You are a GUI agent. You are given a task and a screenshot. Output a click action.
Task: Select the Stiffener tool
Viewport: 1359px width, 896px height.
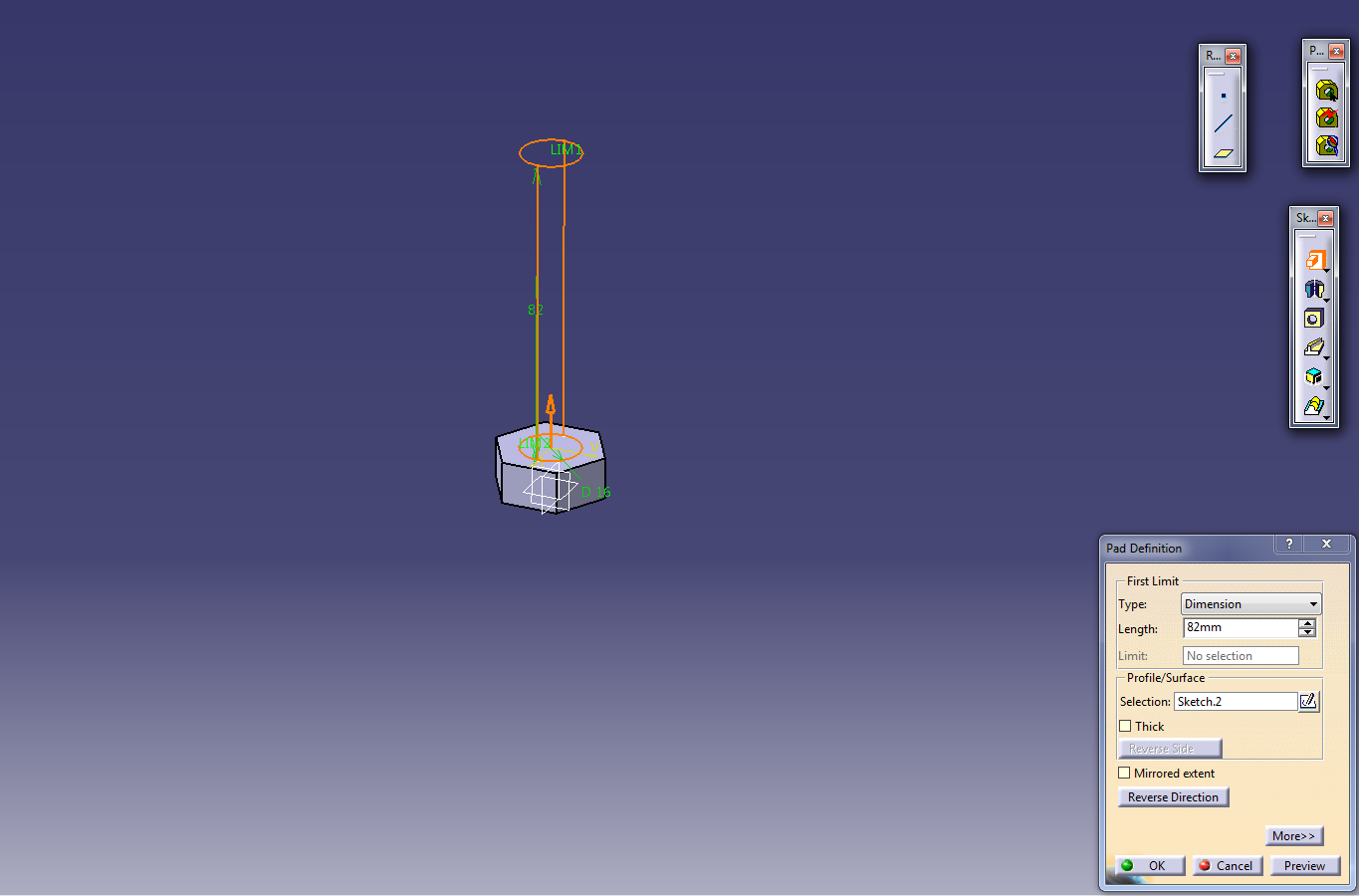click(x=1314, y=376)
